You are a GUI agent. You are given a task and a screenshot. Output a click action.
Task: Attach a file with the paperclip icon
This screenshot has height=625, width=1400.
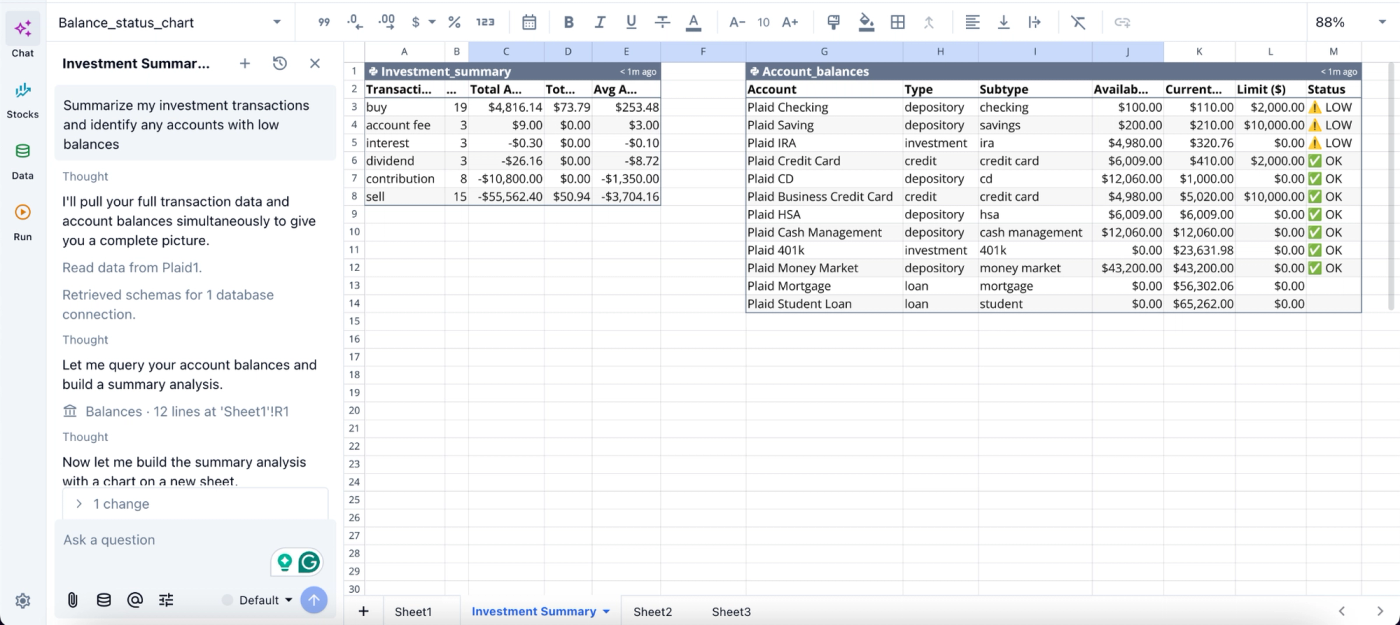73,600
